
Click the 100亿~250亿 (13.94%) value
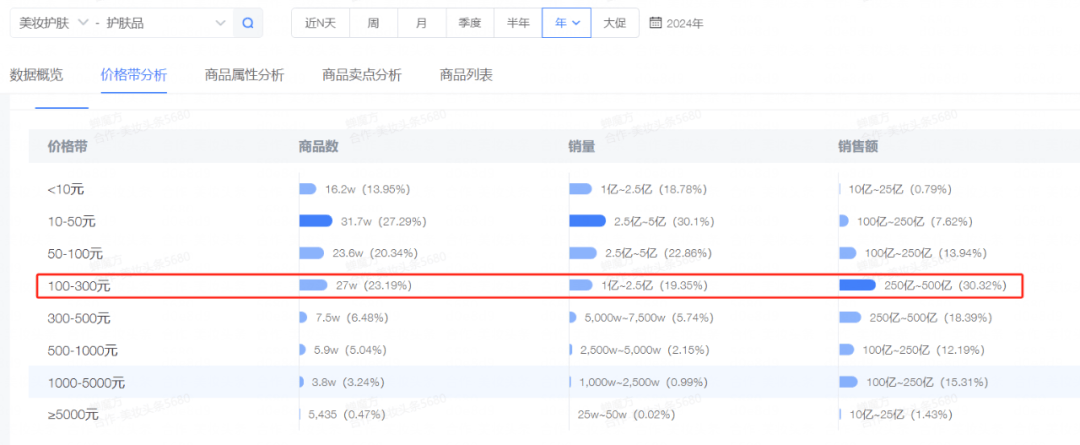point(926,253)
